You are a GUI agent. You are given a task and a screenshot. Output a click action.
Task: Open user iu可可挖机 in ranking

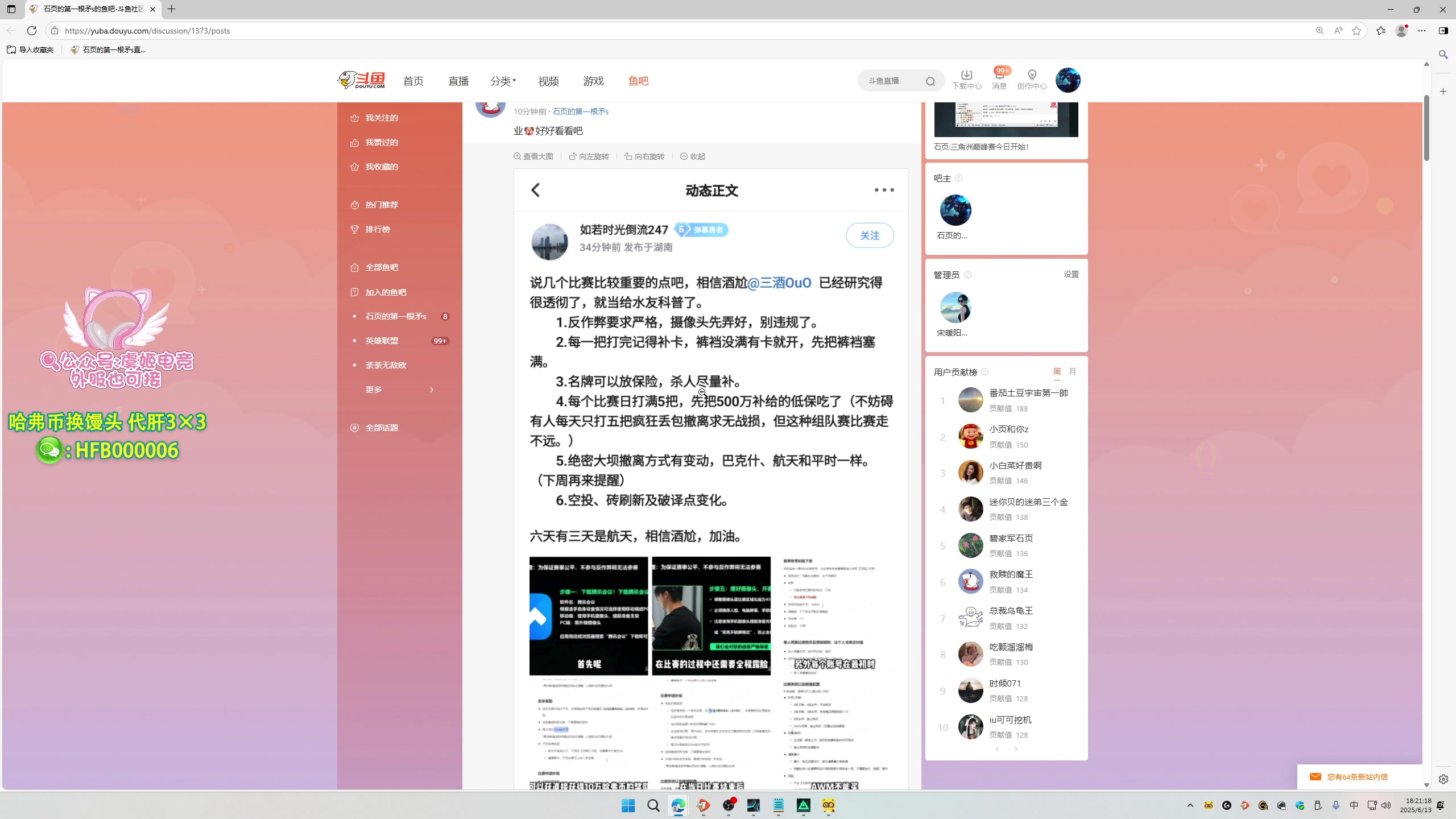pos(1010,720)
